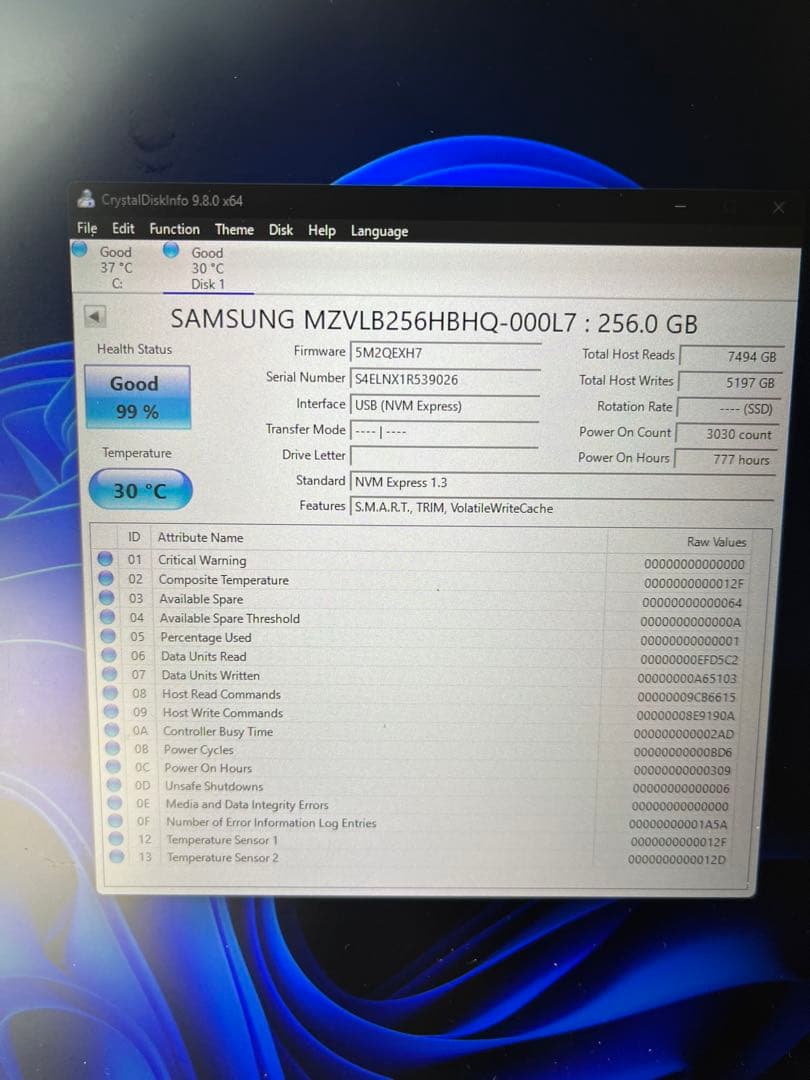Click the Available Spare Threshold status orb
The height and width of the screenshot is (1080, 810).
click(x=107, y=616)
